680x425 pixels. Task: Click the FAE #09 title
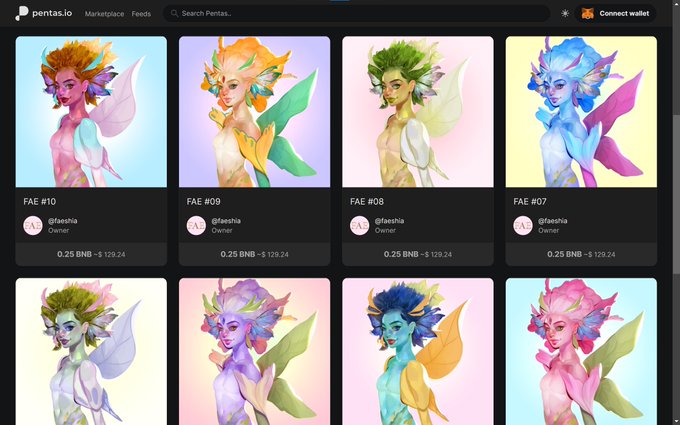203,202
